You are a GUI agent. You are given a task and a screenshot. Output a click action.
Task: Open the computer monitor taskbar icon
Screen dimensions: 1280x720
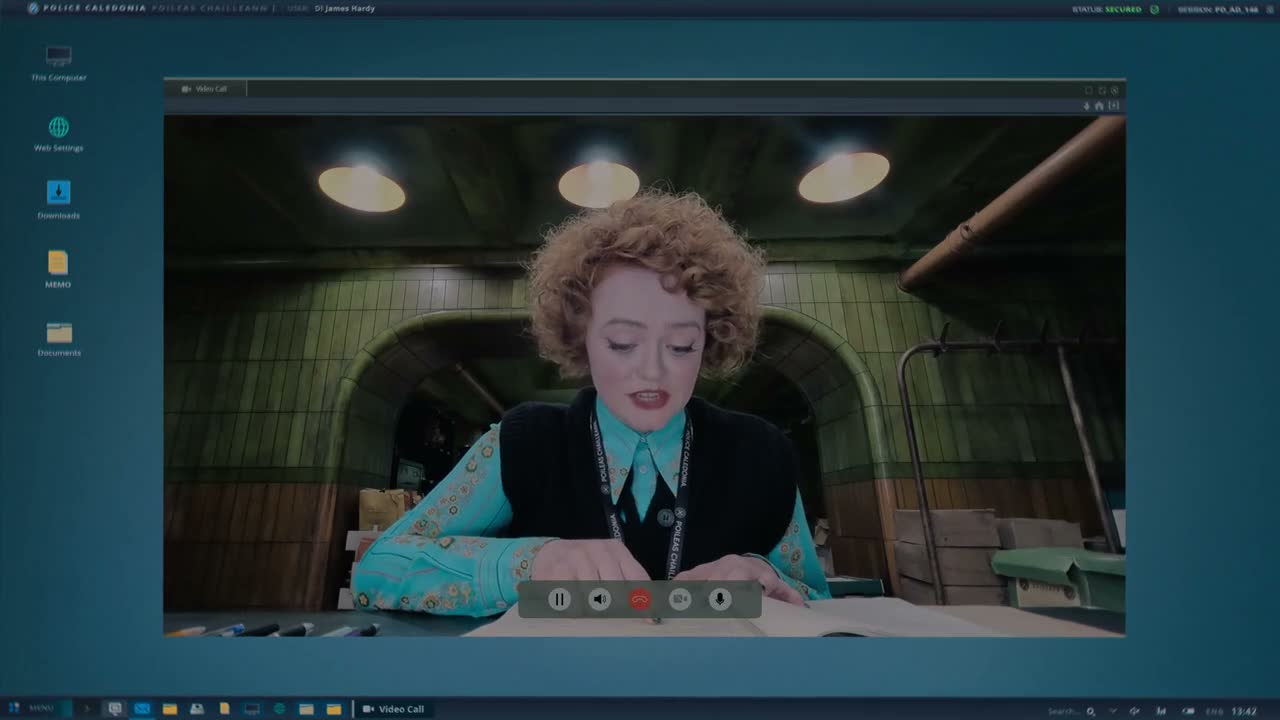252,709
